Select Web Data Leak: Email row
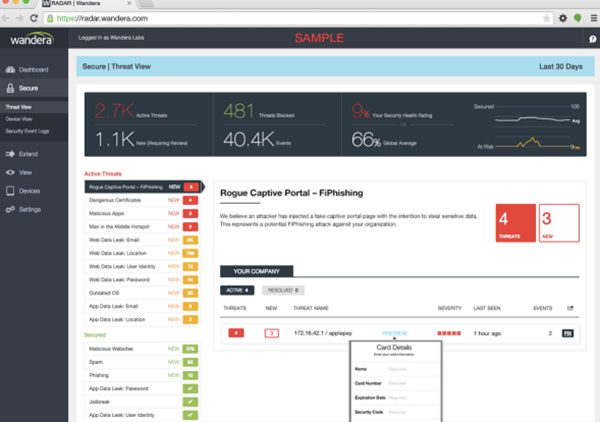 [142, 240]
